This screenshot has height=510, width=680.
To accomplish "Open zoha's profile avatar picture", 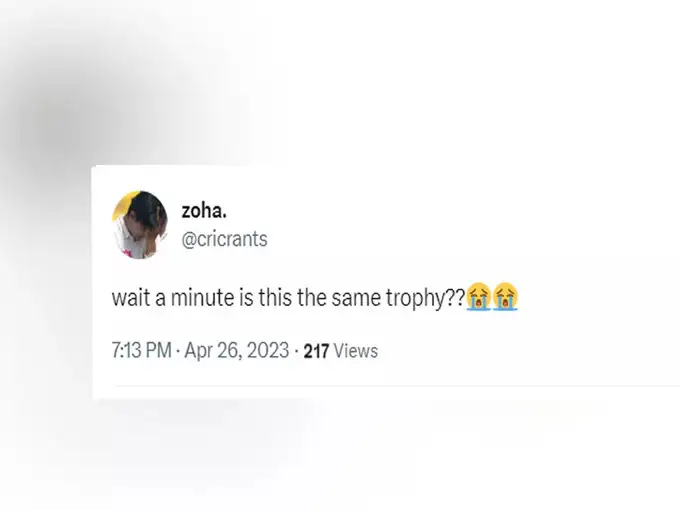I will pyautogui.click(x=140, y=225).
